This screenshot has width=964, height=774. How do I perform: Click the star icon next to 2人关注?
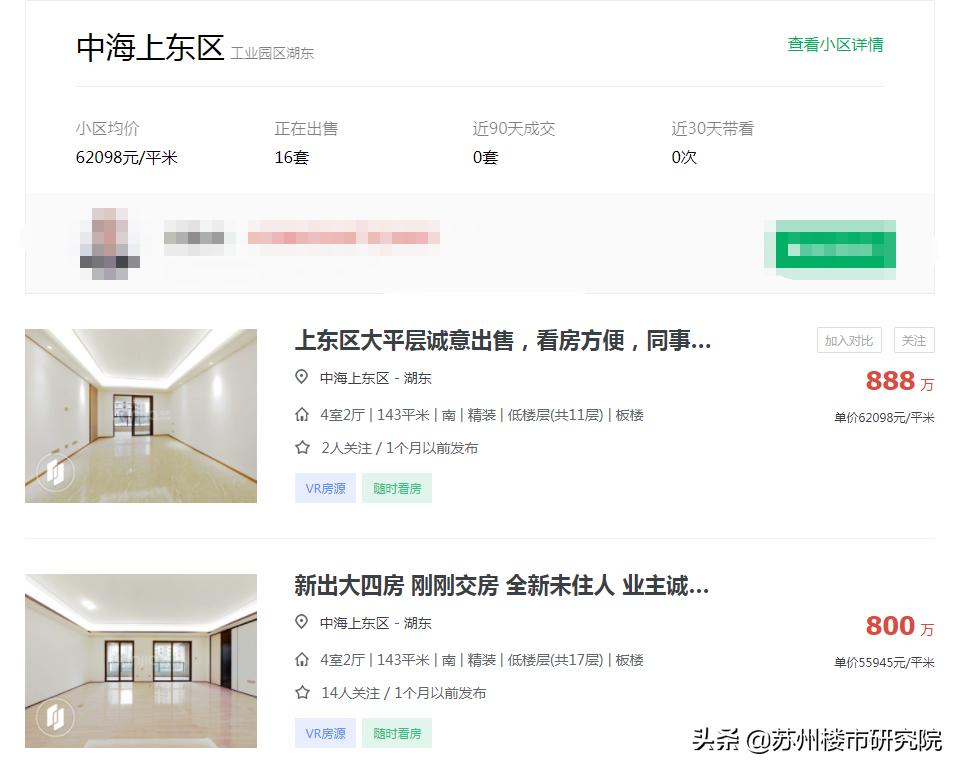point(301,448)
